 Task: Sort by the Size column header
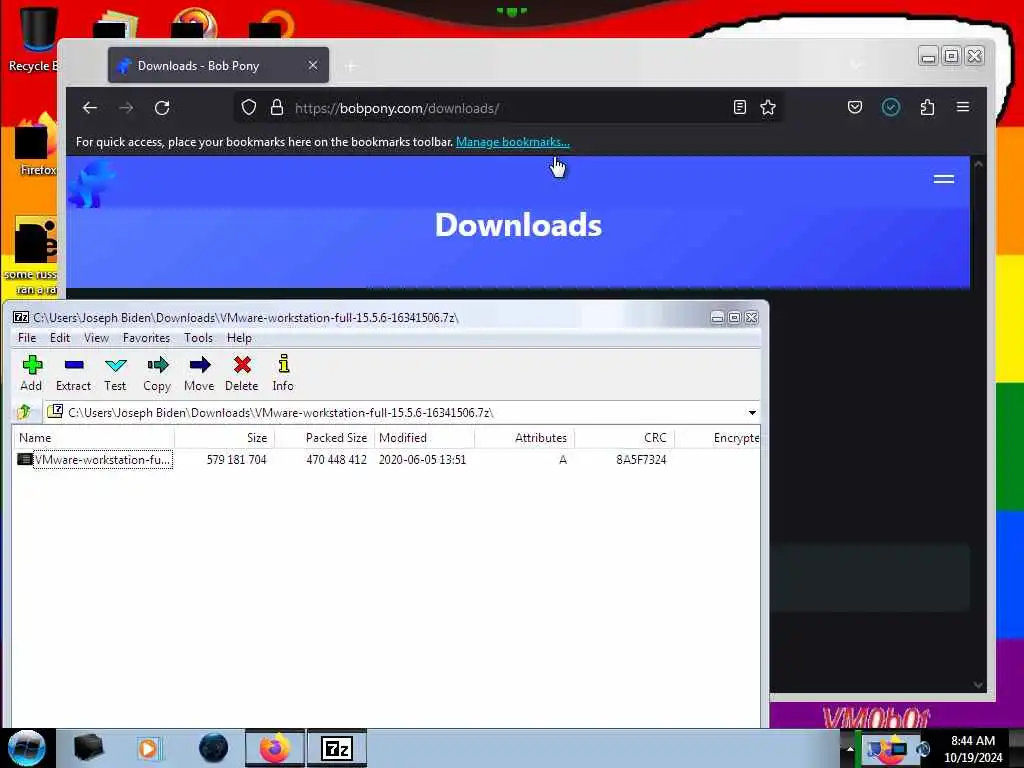click(x=225, y=438)
